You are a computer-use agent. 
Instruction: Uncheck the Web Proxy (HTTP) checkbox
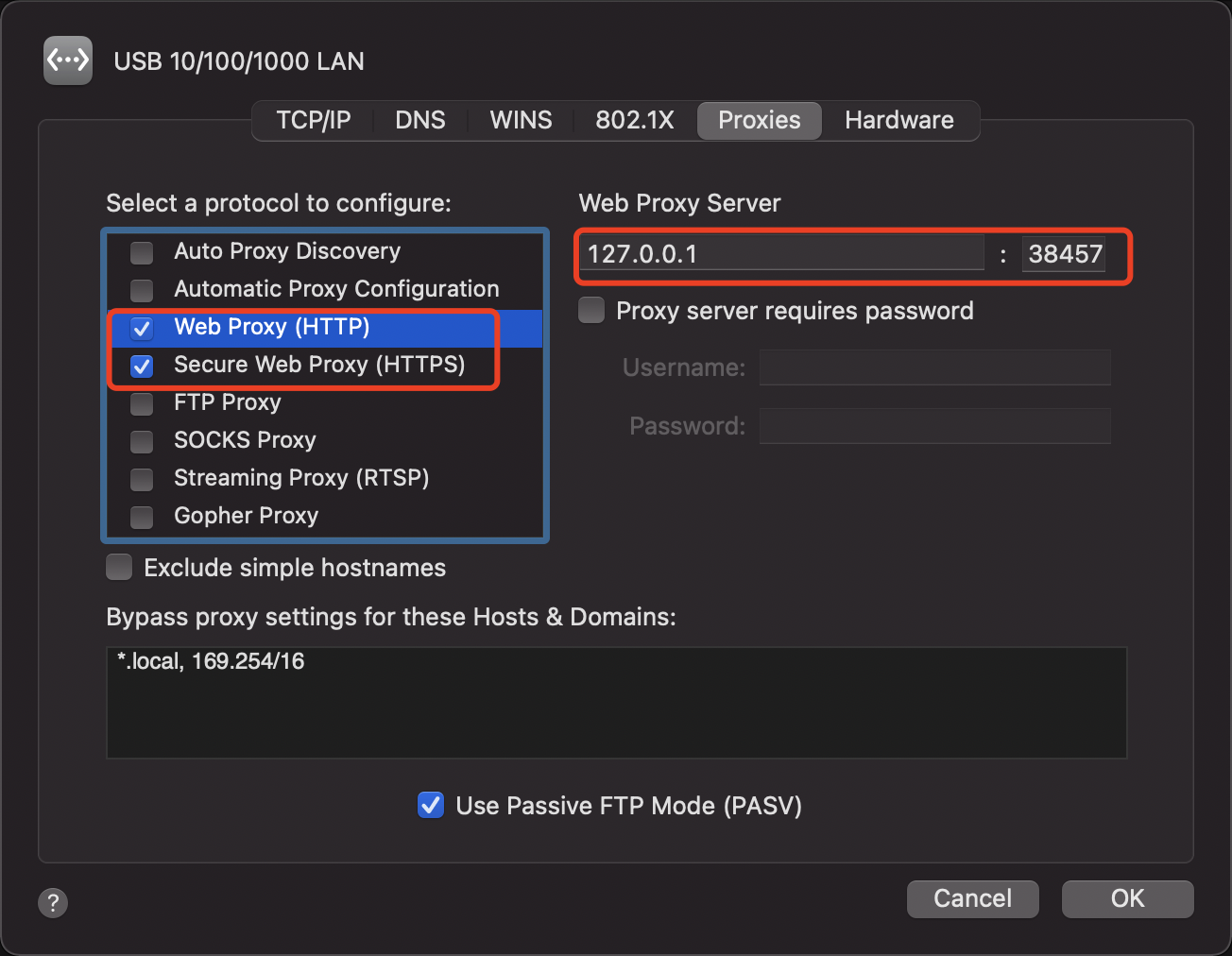142,328
